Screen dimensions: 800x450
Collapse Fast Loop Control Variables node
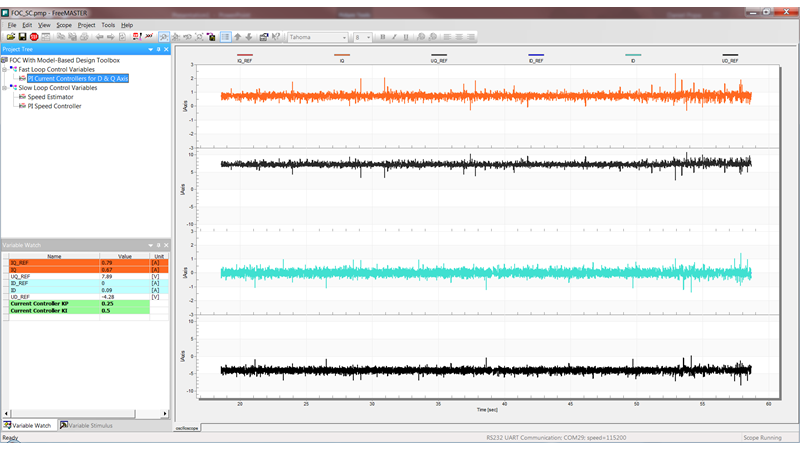coord(5,69)
